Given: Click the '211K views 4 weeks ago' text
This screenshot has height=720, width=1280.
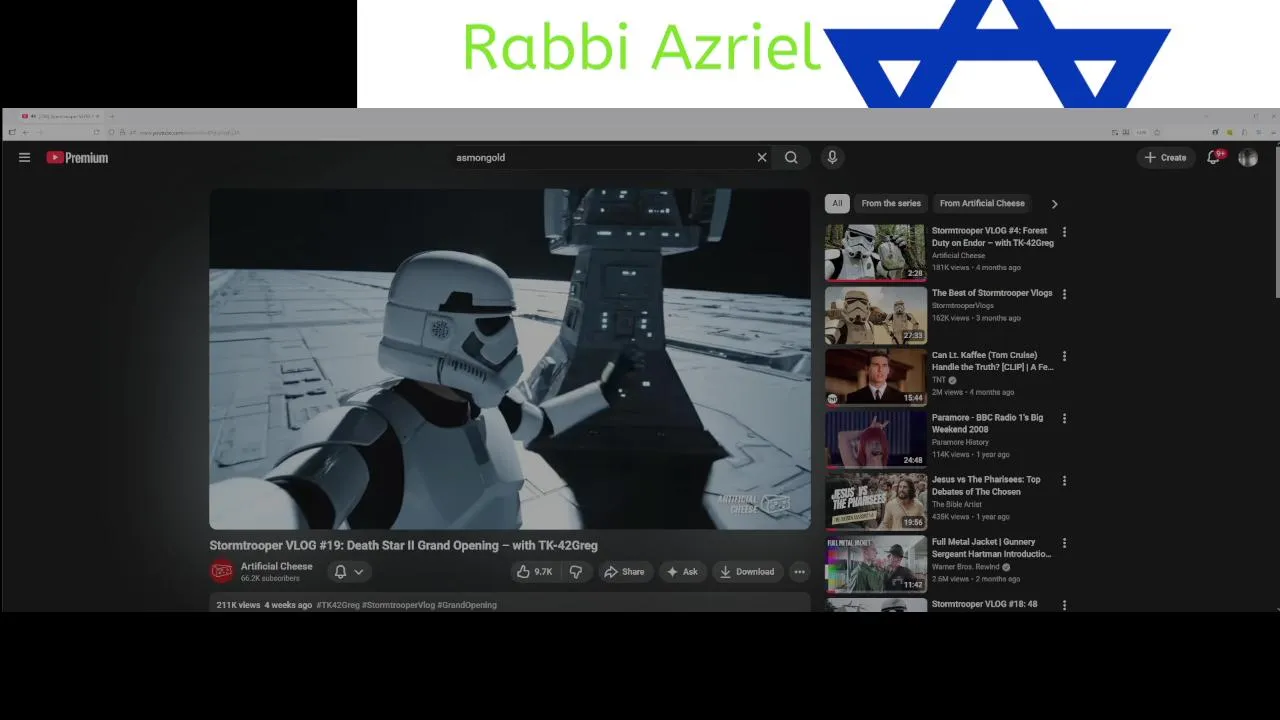Looking at the screenshot, I should click(x=265, y=605).
